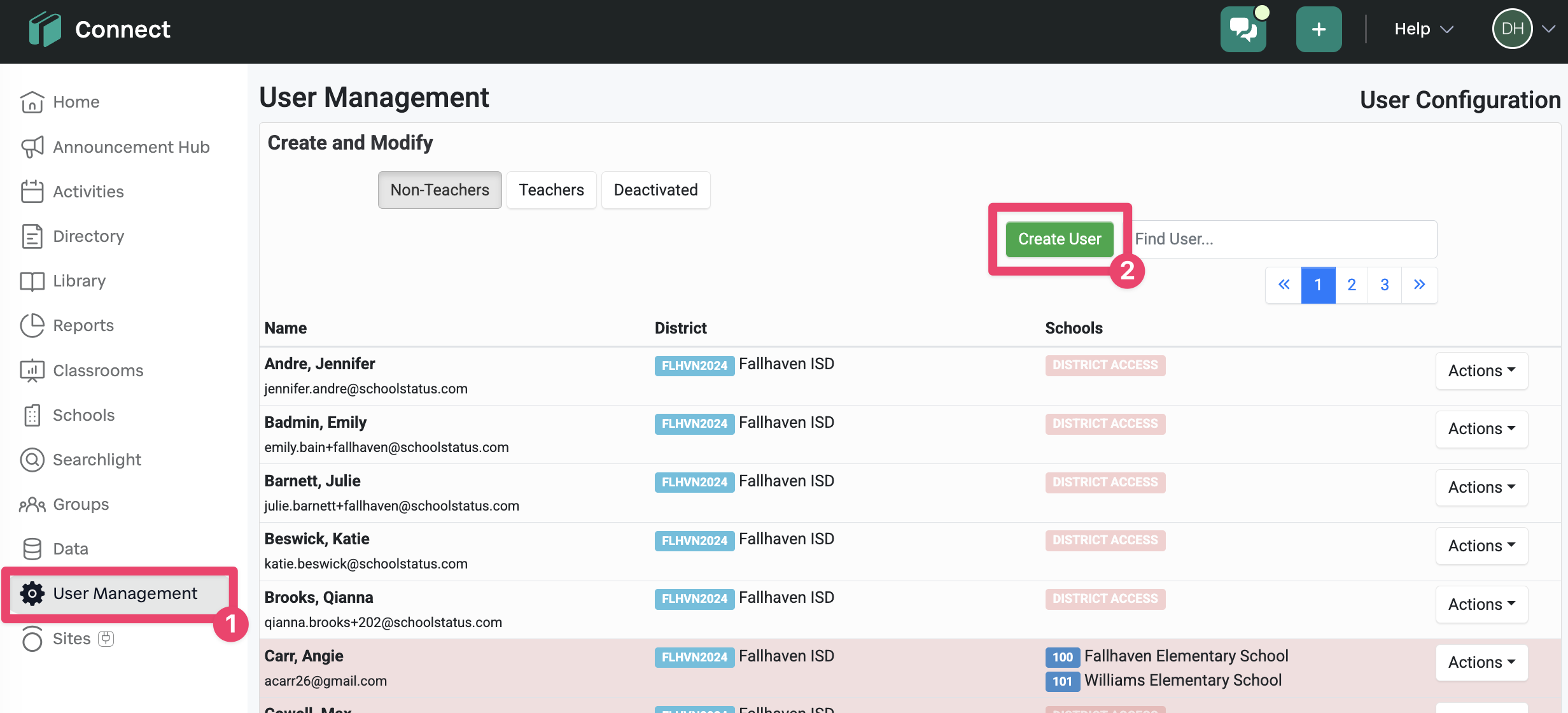
Task: Open Activities in the sidebar
Action: [88, 192]
